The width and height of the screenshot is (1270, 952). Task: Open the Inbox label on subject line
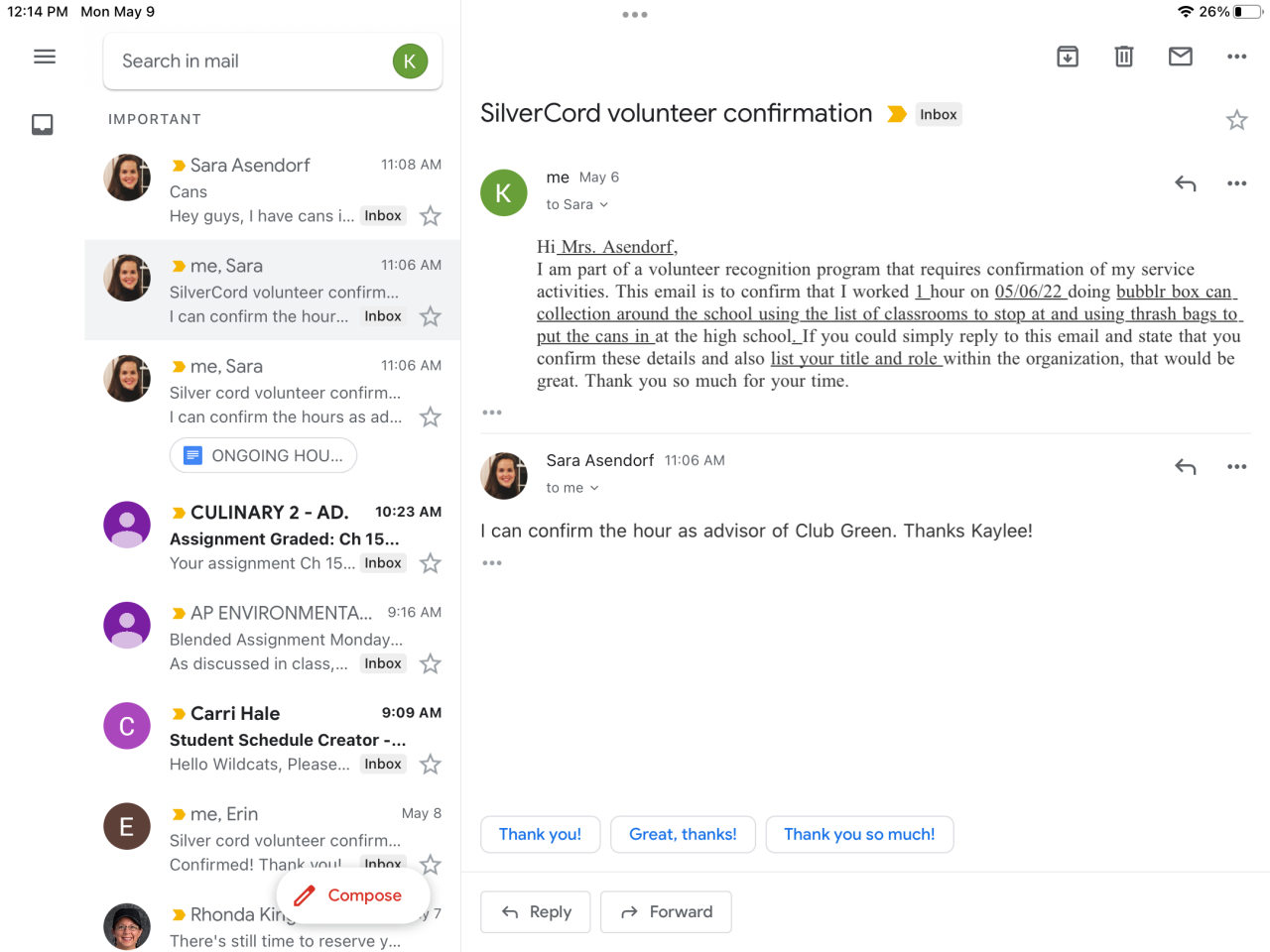tap(938, 114)
